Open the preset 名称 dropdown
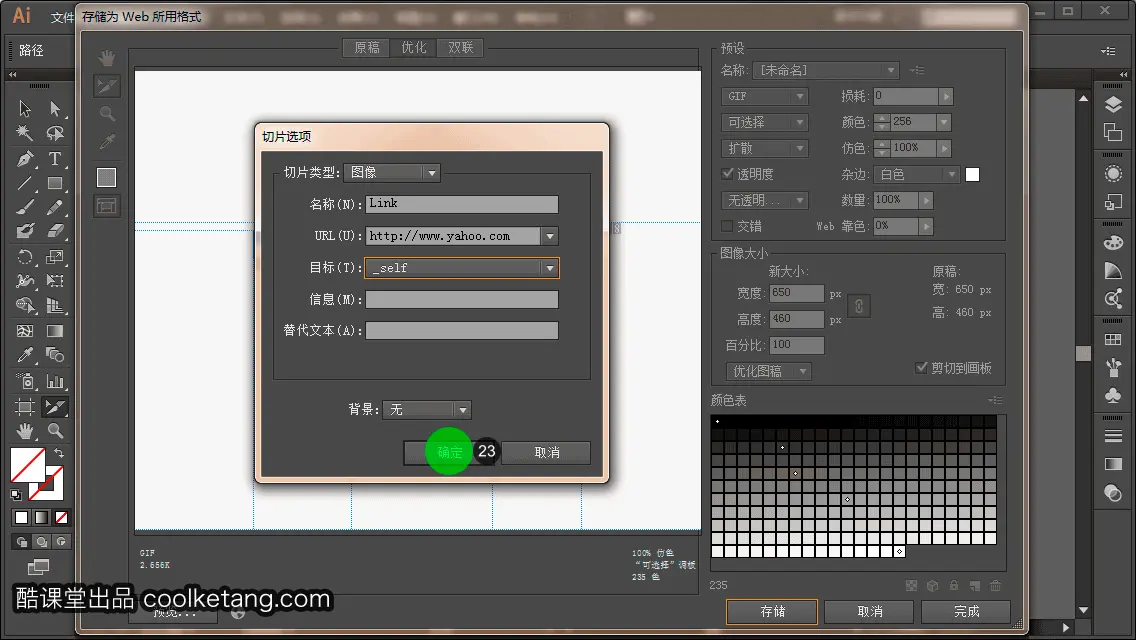Image resolution: width=1136 pixels, height=640 pixels. (827, 70)
